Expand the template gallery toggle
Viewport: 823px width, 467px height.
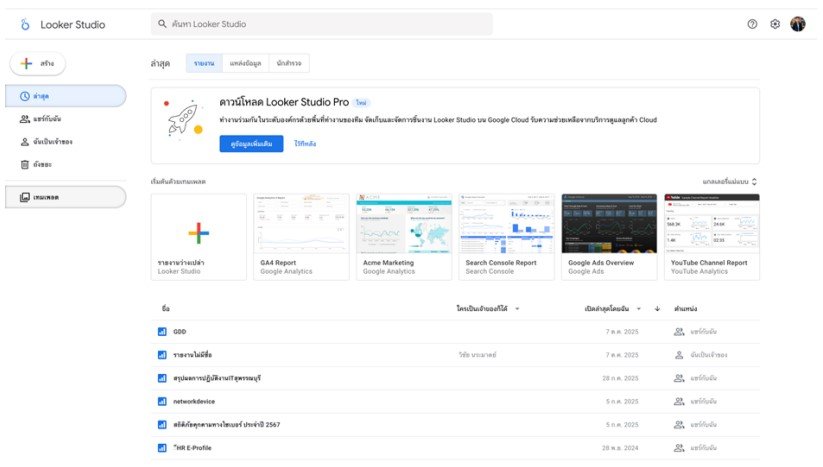point(731,181)
